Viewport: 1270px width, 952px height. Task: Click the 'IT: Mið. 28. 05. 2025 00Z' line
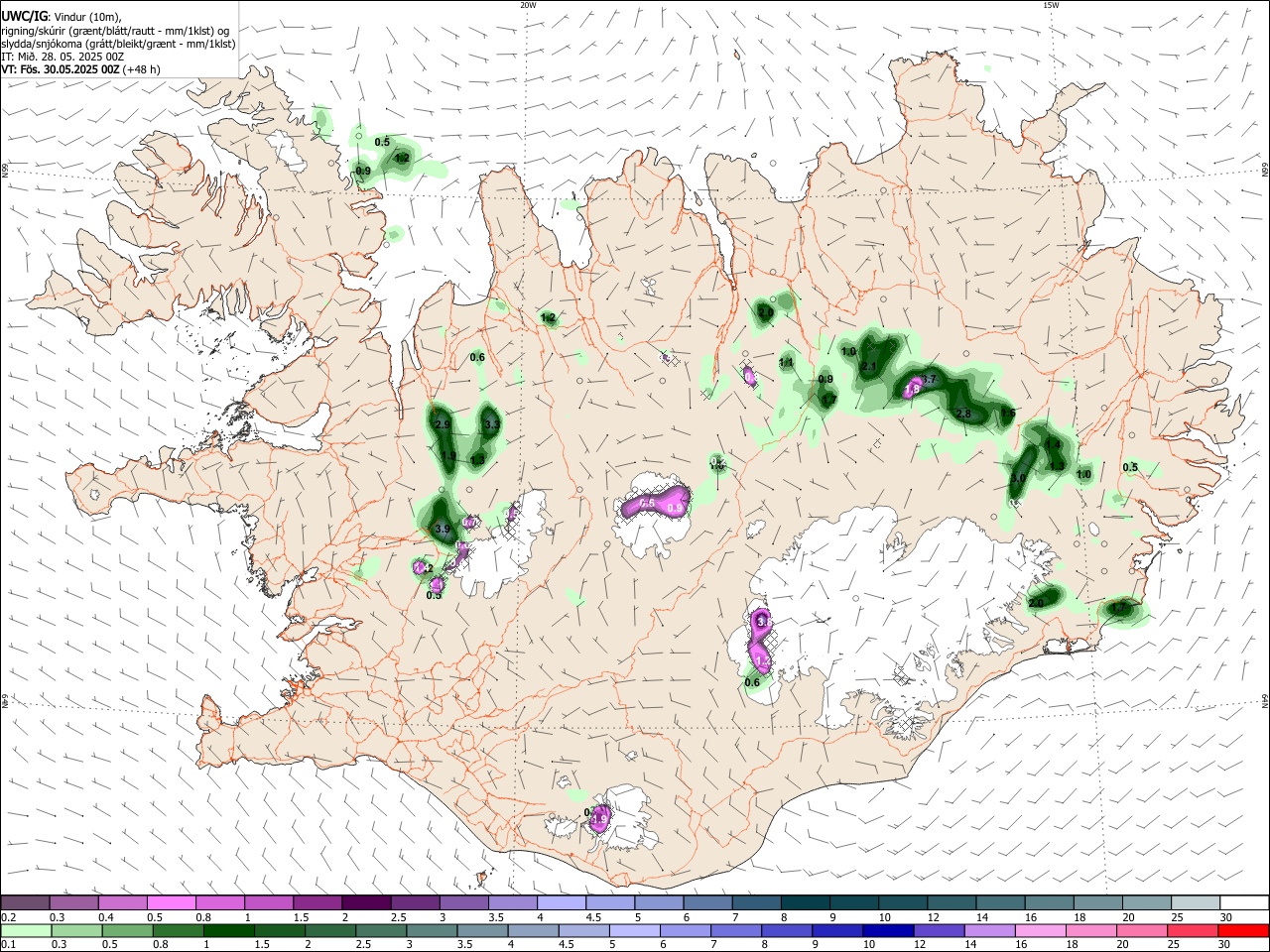(x=63, y=57)
